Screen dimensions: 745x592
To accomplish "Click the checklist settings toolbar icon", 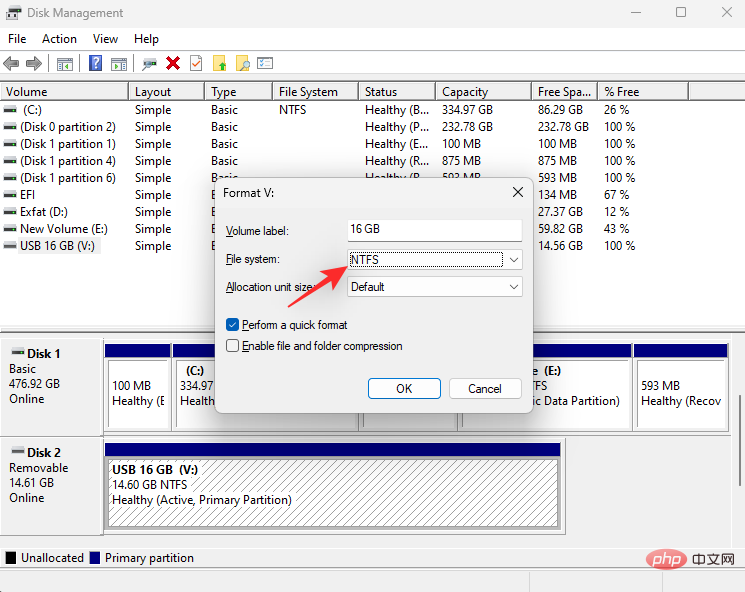I will click(x=265, y=63).
